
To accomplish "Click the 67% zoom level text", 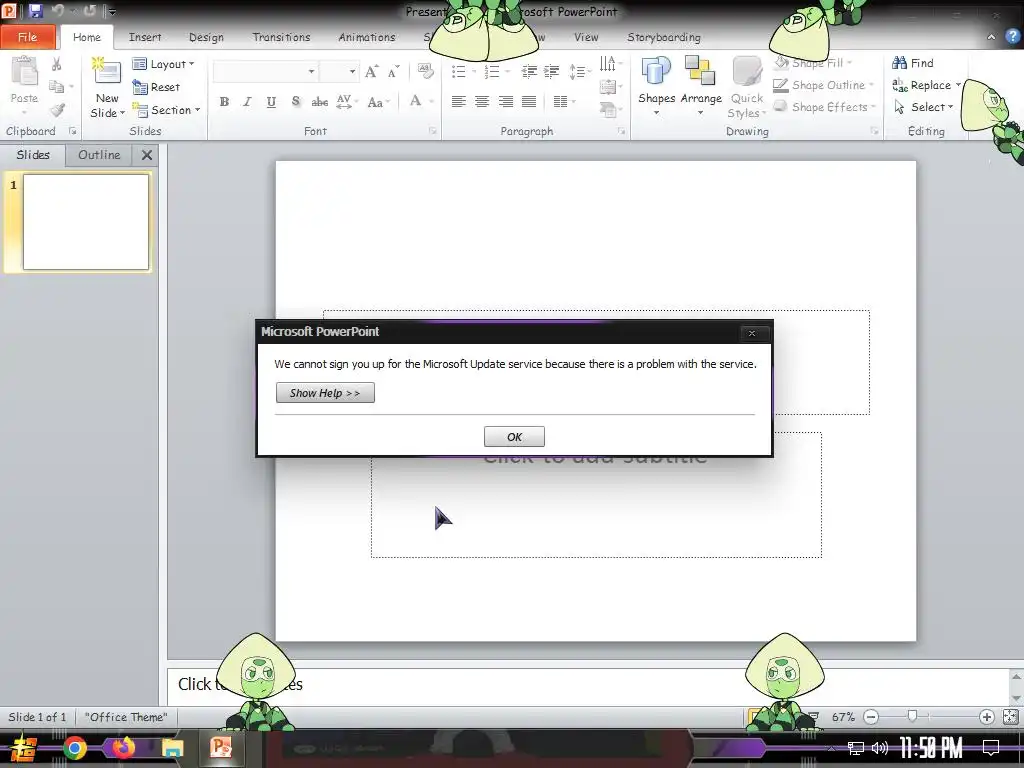I will pyautogui.click(x=843, y=716).
